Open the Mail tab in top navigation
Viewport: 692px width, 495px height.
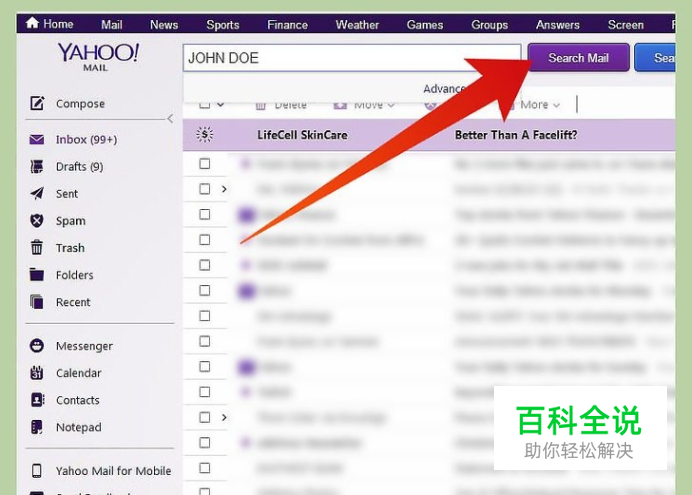pyautogui.click(x=112, y=25)
